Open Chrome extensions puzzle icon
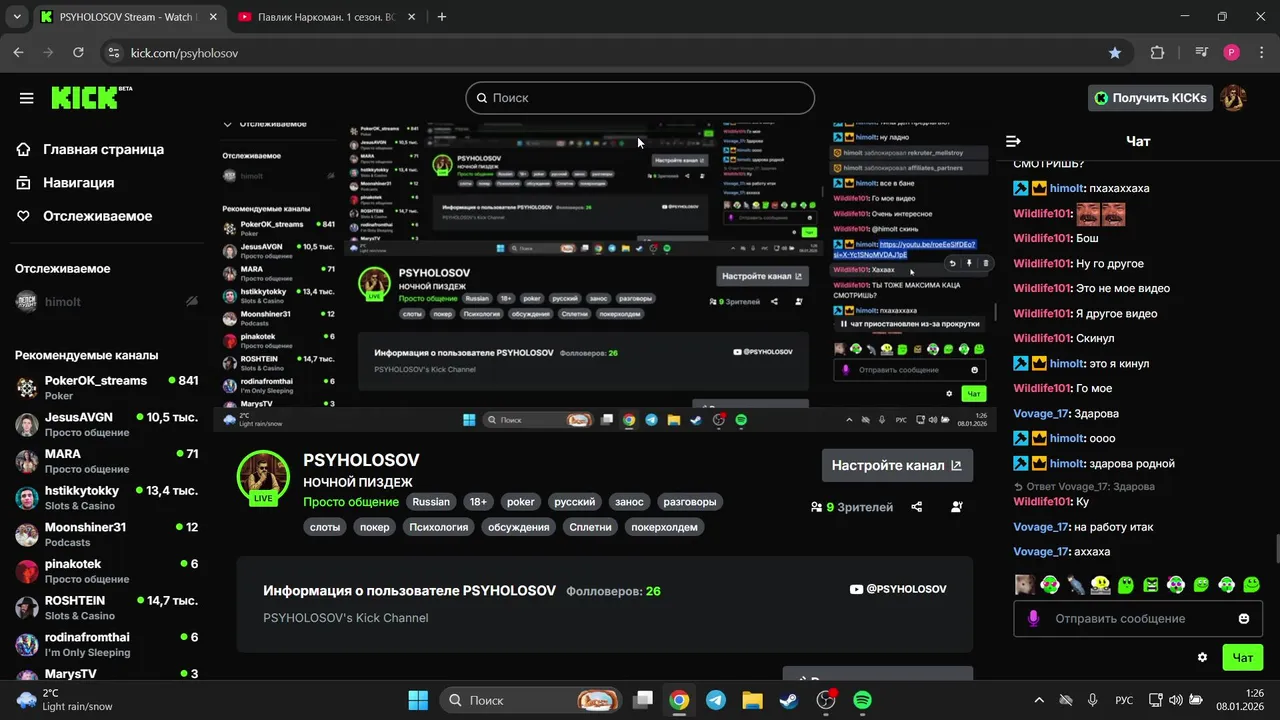Screen dimensions: 1280x720 pyautogui.click(x=1158, y=53)
